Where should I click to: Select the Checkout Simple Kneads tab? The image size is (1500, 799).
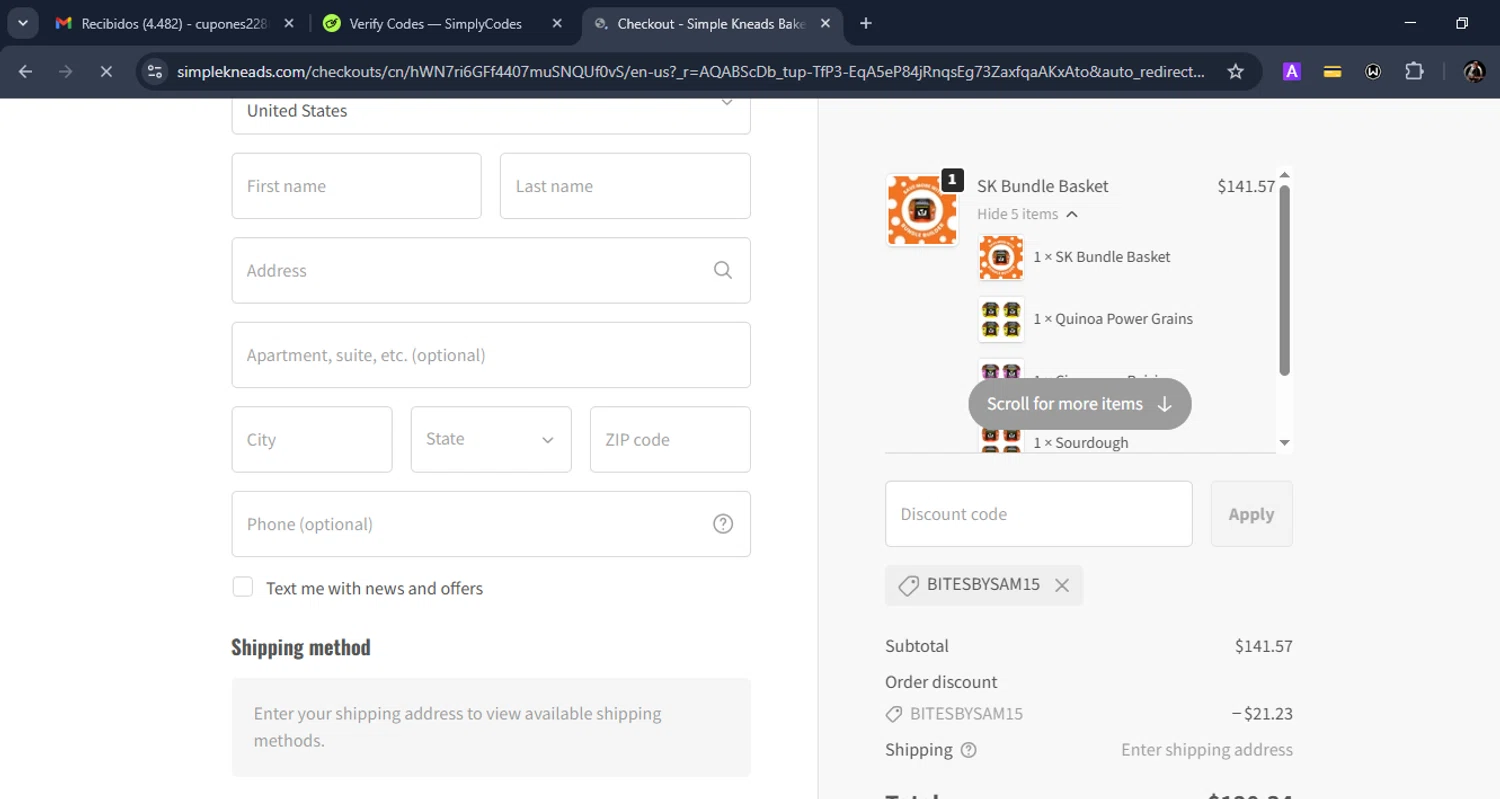(x=711, y=23)
